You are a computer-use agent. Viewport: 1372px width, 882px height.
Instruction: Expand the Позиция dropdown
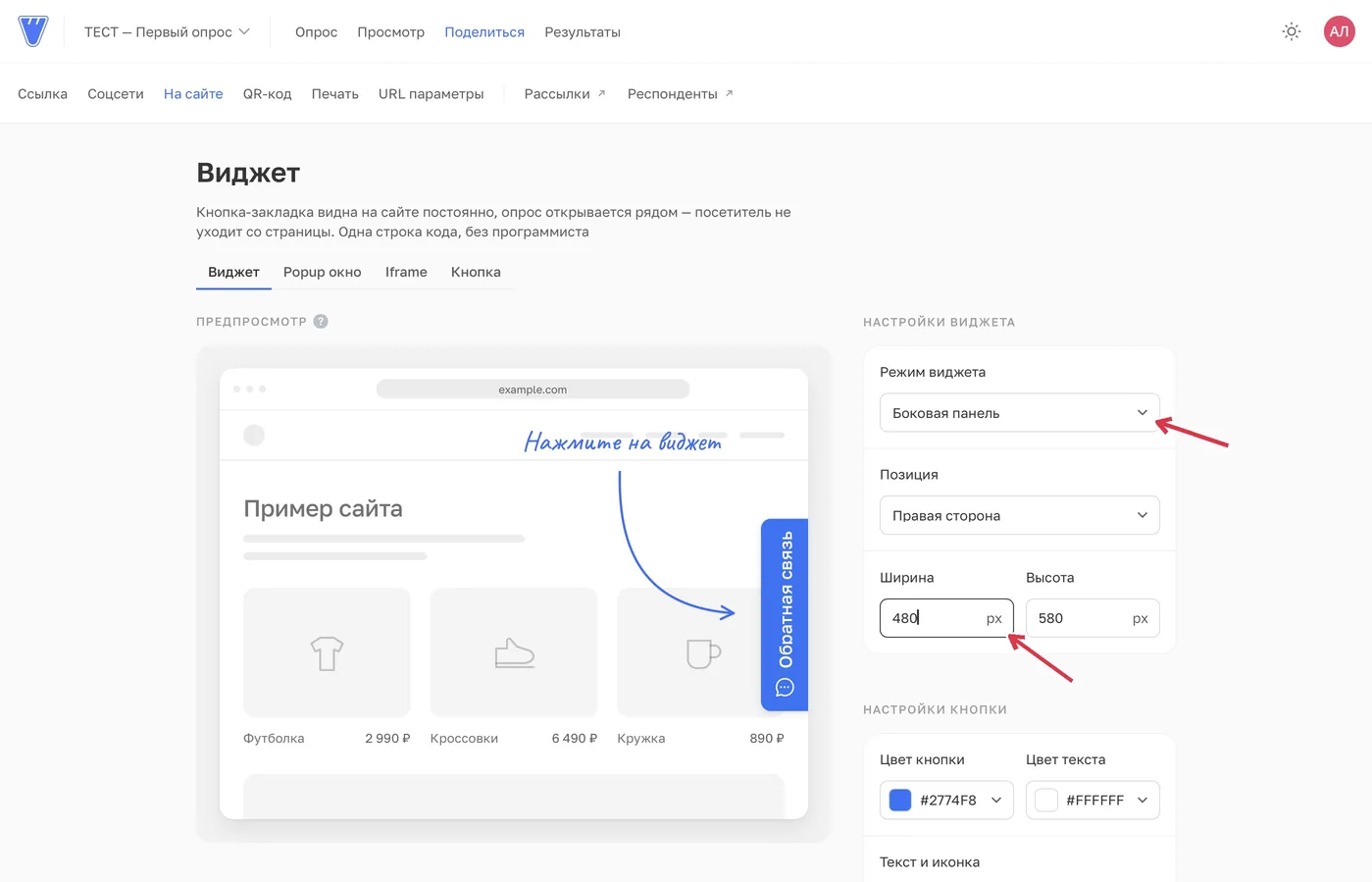pyautogui.click(x=1020, y=515)
